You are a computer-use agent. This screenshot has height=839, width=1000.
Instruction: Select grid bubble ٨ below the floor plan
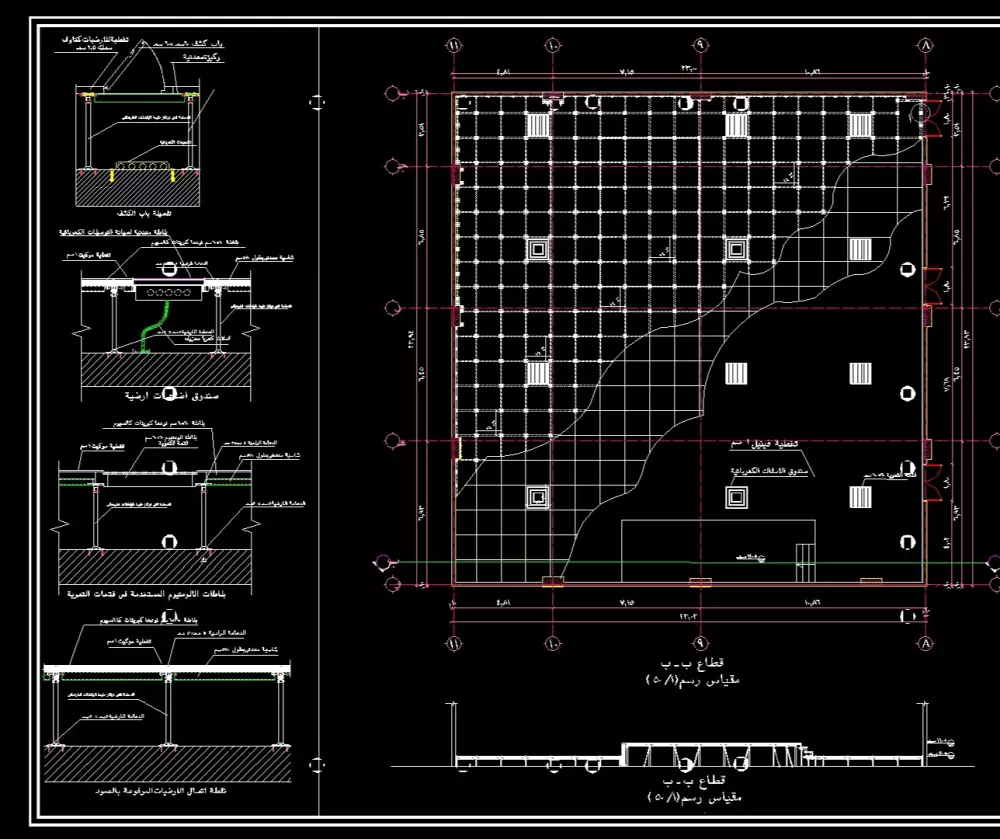pos(925,643)
